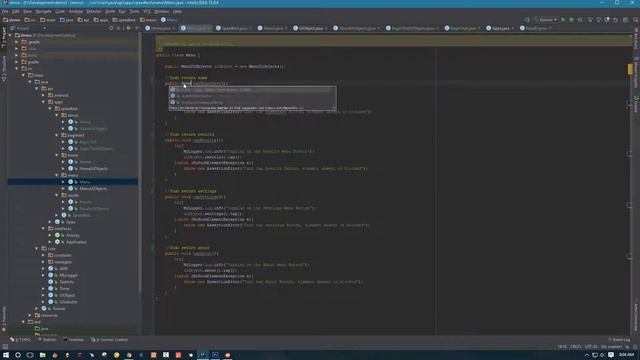Open Project panel settings gear icon
Viewport: 640px width, 360px height.
pos(128,28)
